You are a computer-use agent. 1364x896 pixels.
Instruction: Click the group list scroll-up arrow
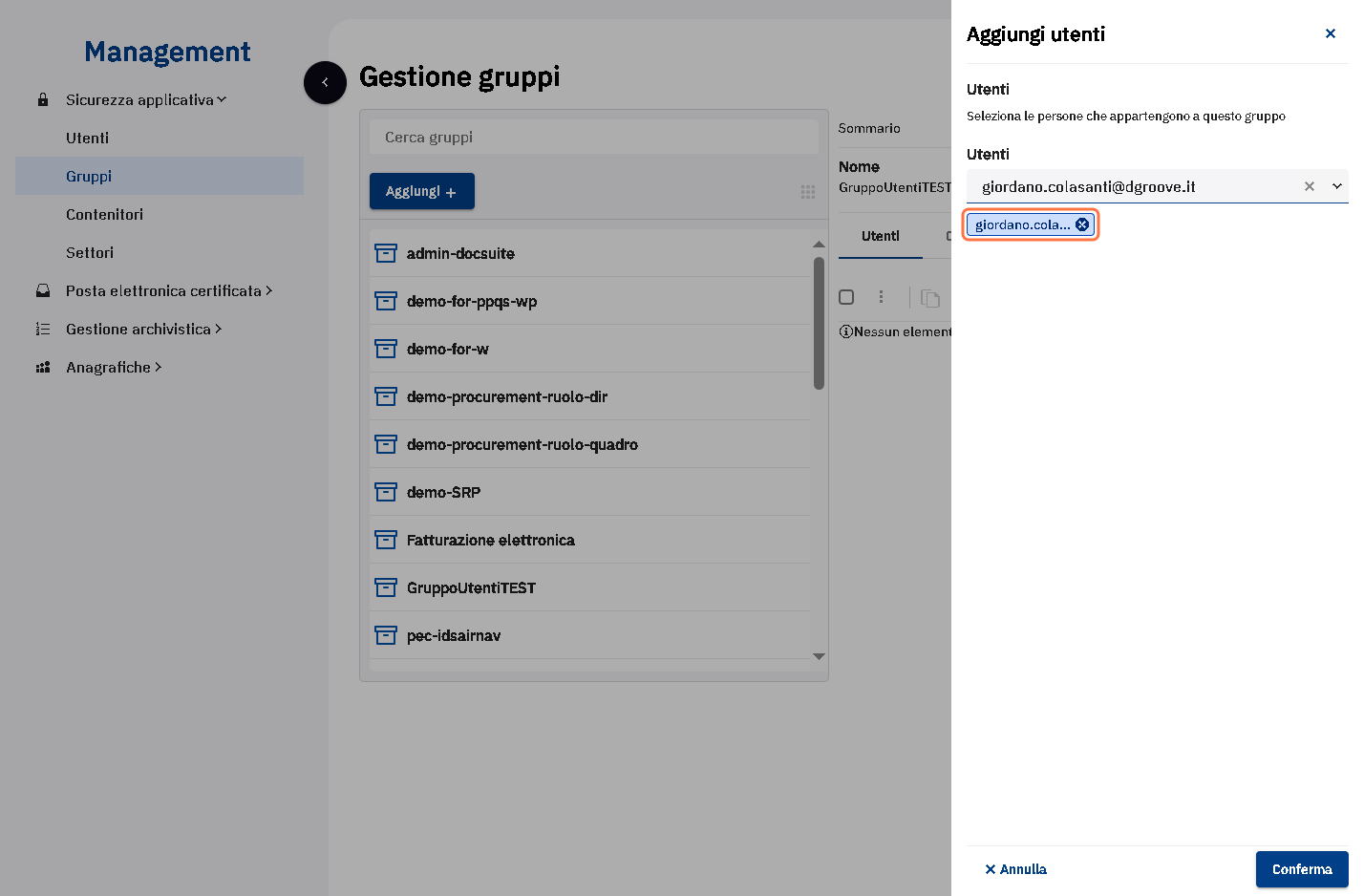coord(819,245)
